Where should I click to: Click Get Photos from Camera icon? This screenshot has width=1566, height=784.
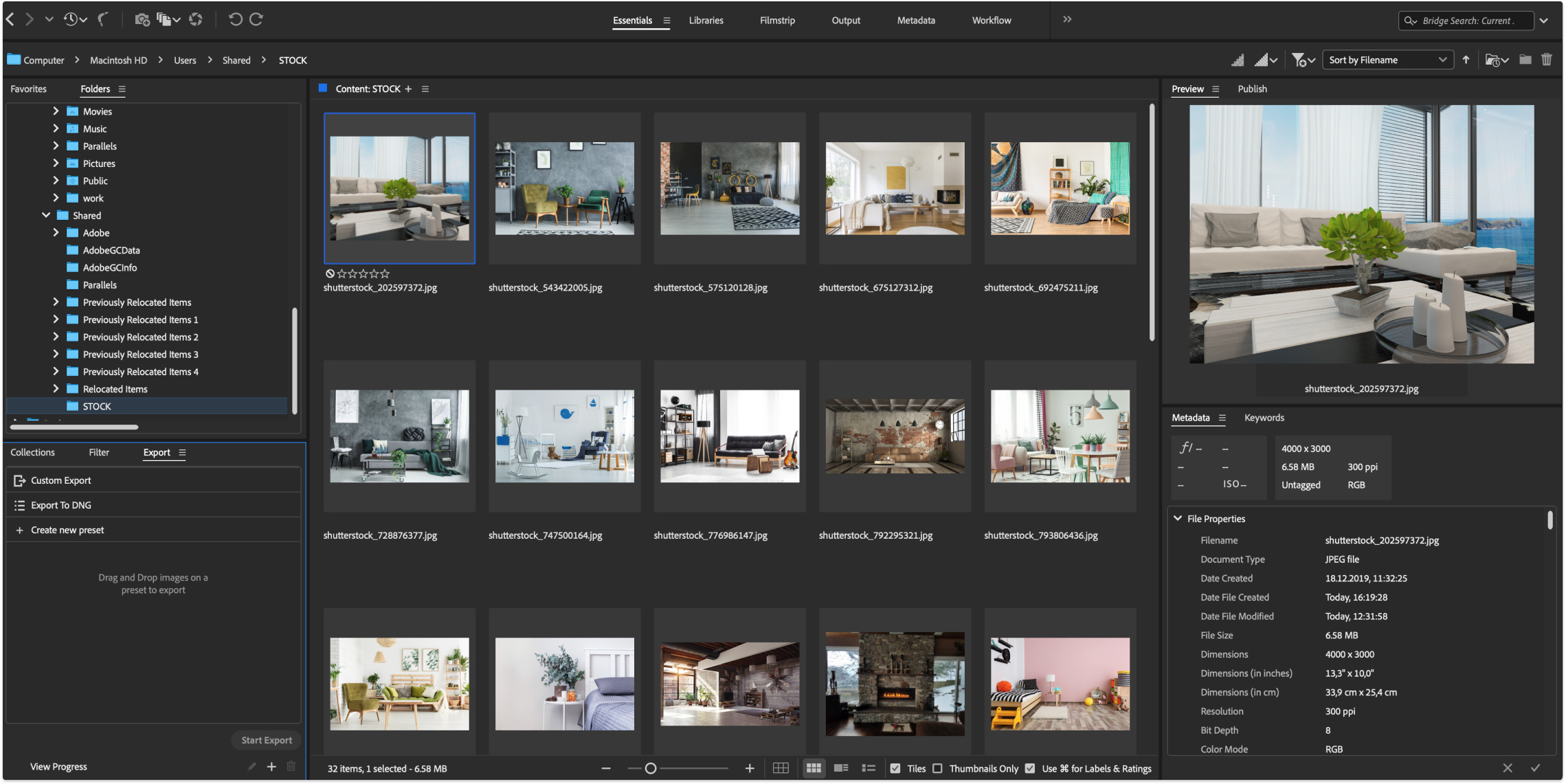[142, 20]
